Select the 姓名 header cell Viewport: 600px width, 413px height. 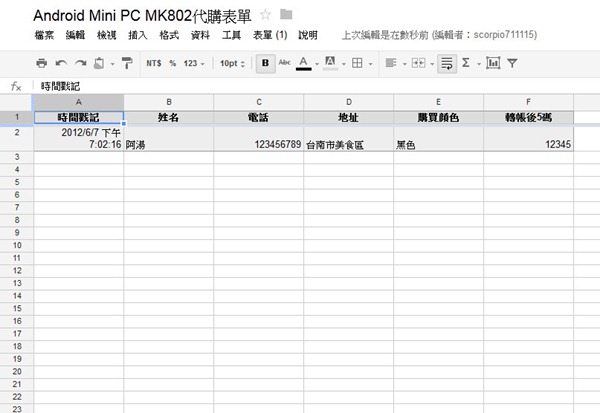(x=169, y=118)
